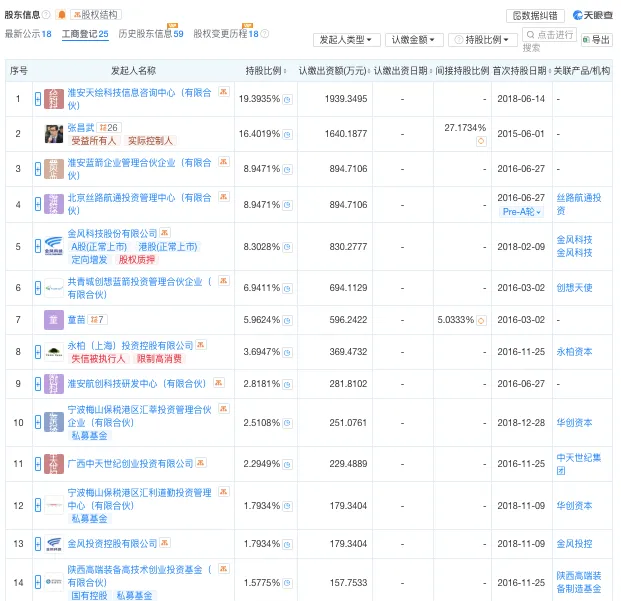Click the orange bell alert icon
The height and width of the screenshot is (601, 621).
[62, 15]
